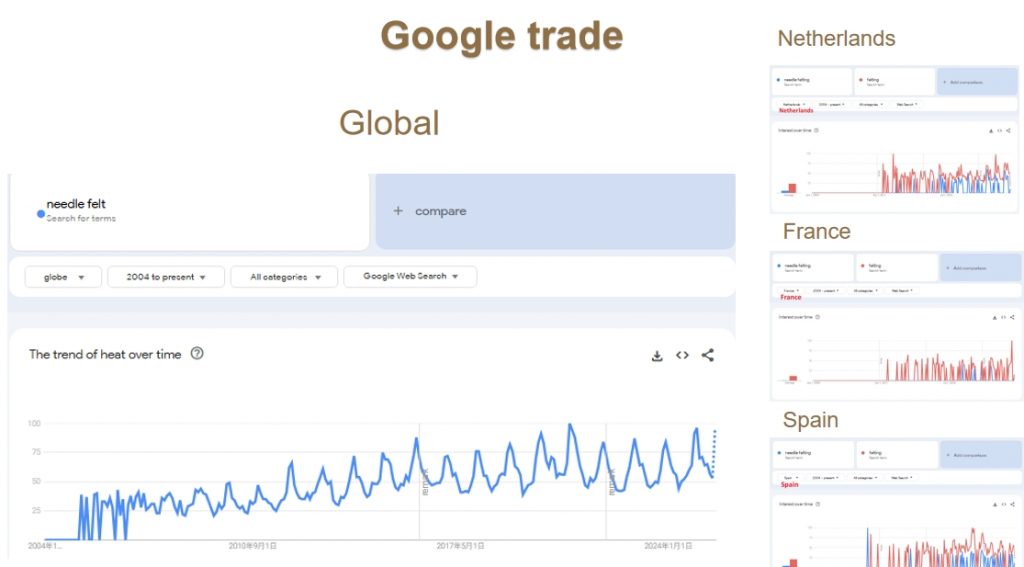Open the globe region dropdown

click(x=63, y=277)
